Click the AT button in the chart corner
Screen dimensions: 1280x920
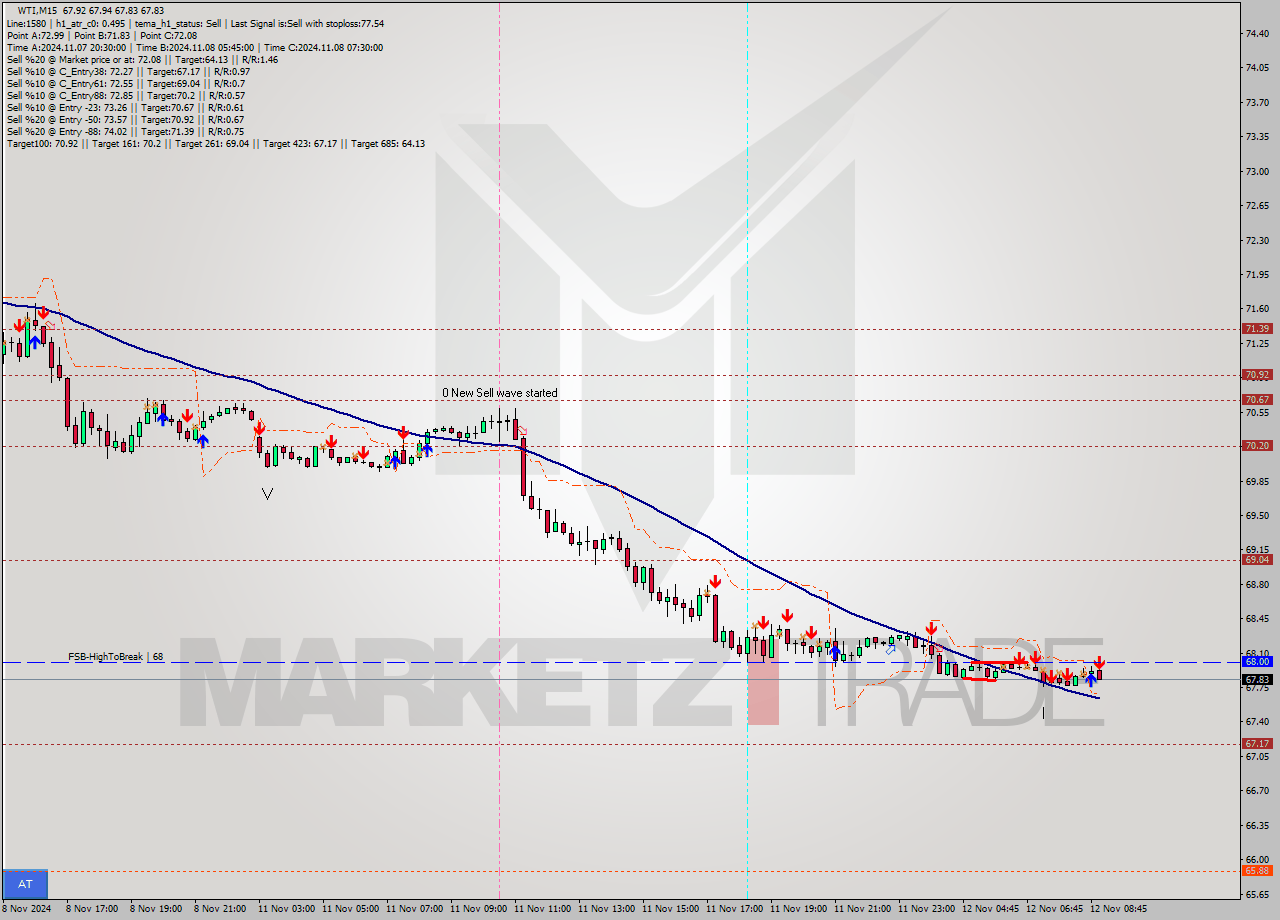[x=25, y=884]
